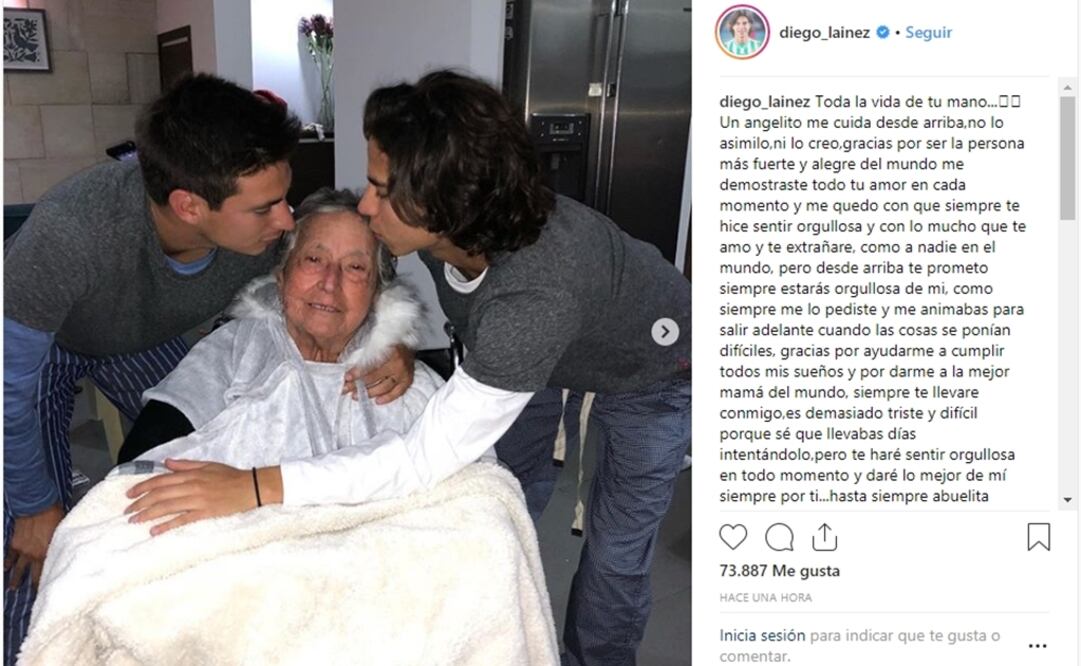Click the blue verified badge
Image resolution: width=1081 pixels, height=666 pixels.
click(882, 32)
